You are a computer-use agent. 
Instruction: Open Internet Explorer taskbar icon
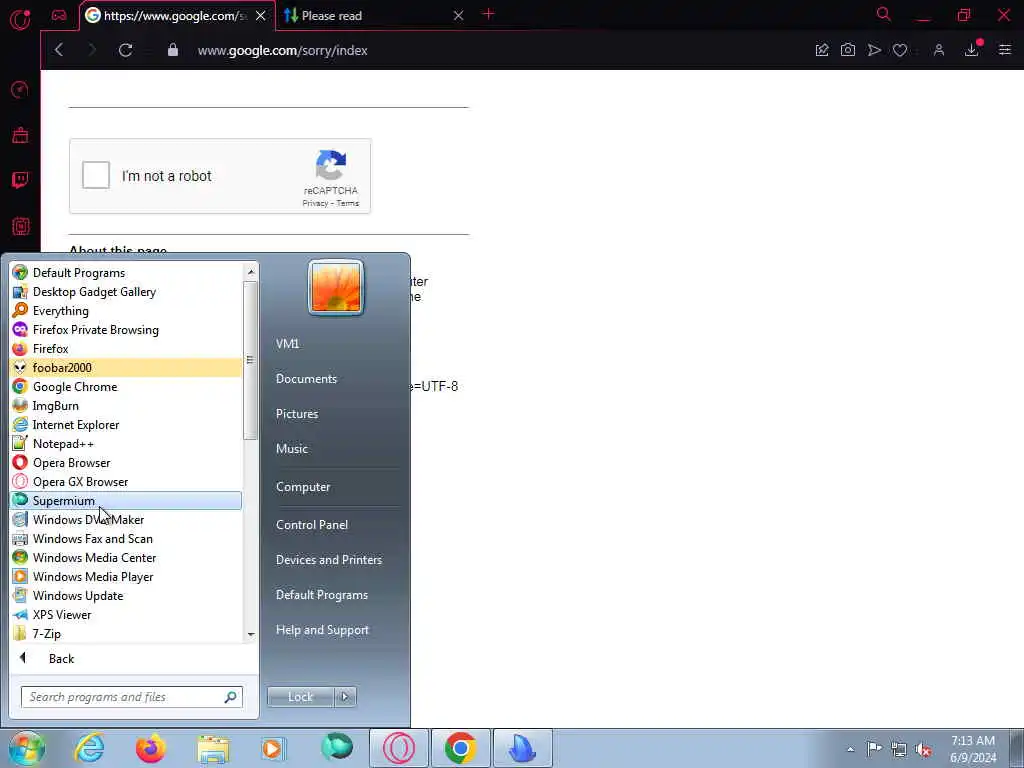coord(89,748)
